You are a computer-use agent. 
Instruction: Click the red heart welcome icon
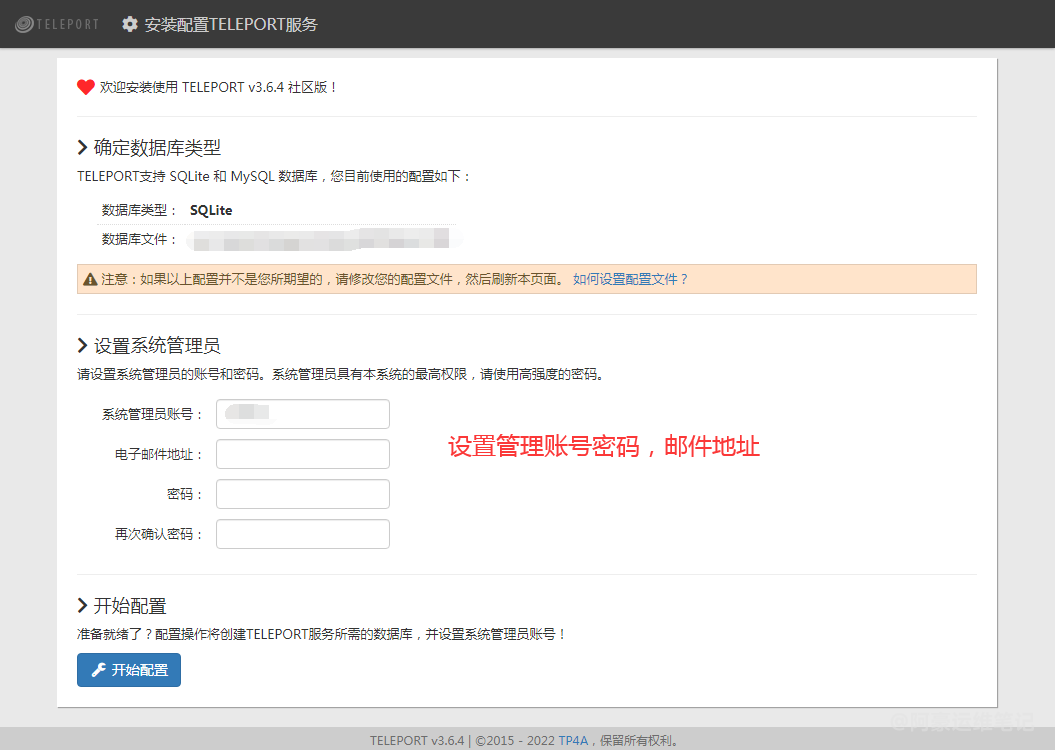click(x=86, y=87)
